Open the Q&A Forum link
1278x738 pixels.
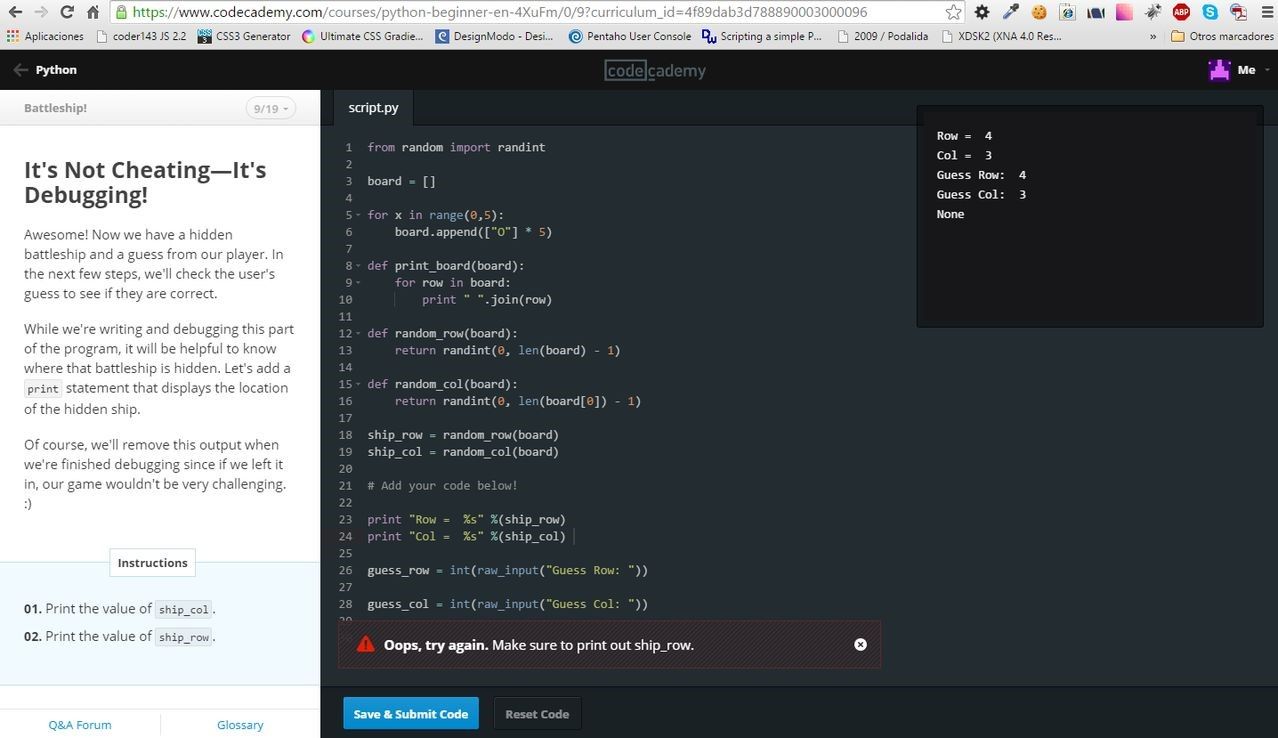pos(79,724)
